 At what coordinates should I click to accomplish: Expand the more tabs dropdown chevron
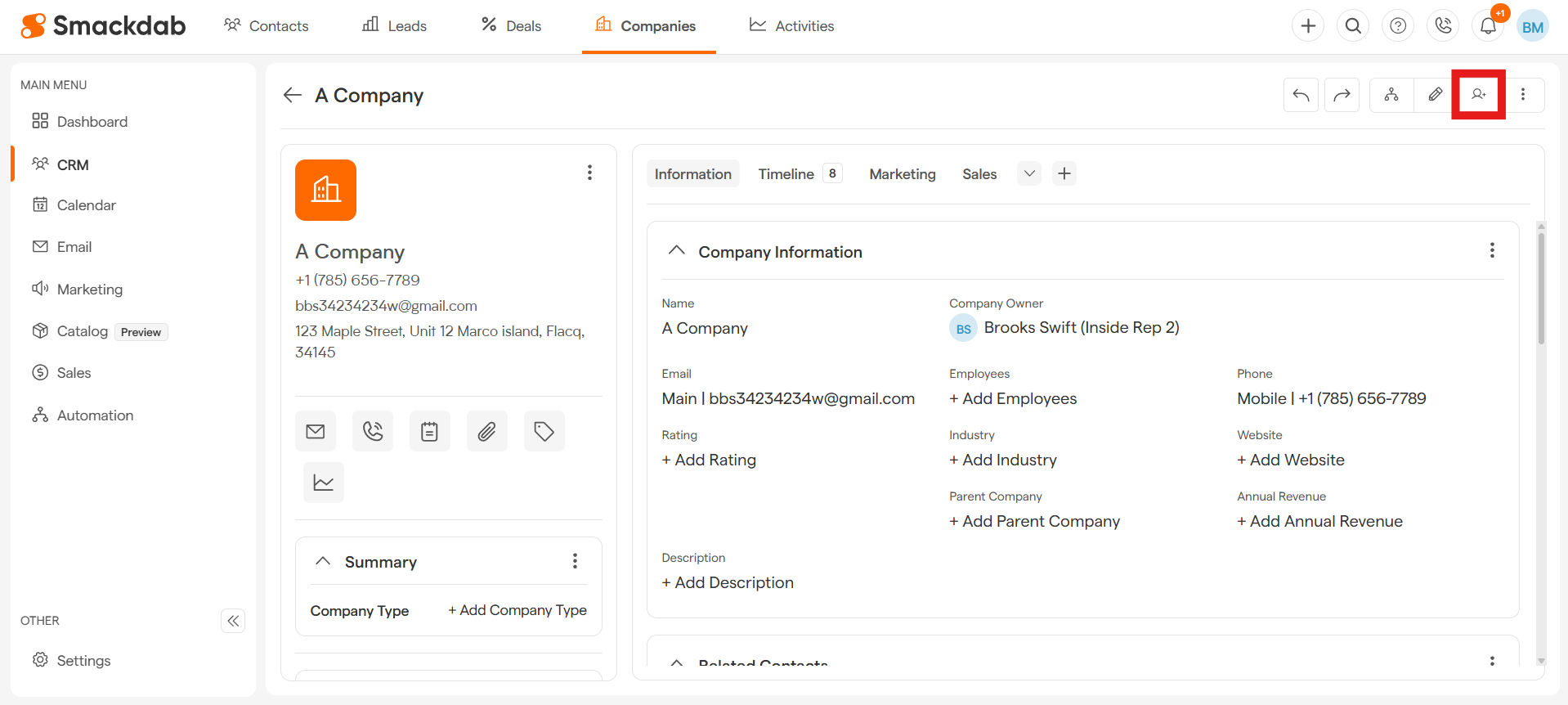click(x=1029, y=173)
